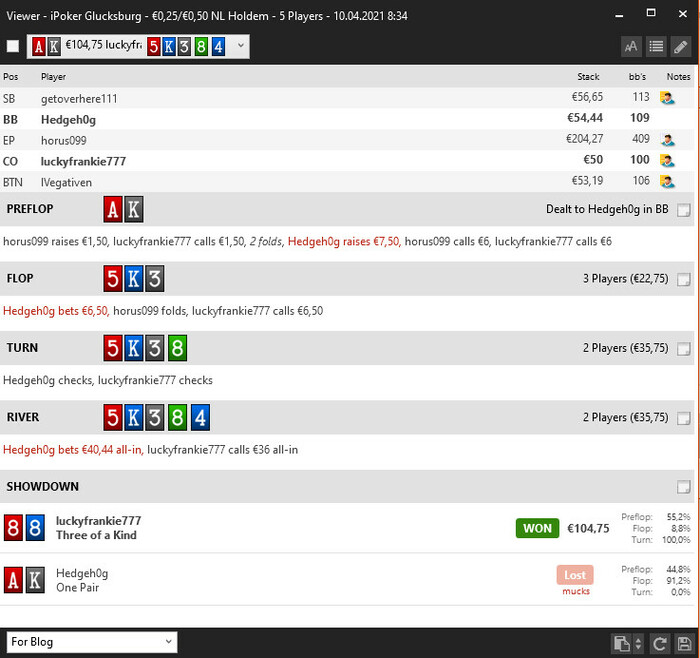Image resolution: width=700 pixels, height=658 pixels.
Task: Check the PREFLOP street note box
Action: coord(683,210)
